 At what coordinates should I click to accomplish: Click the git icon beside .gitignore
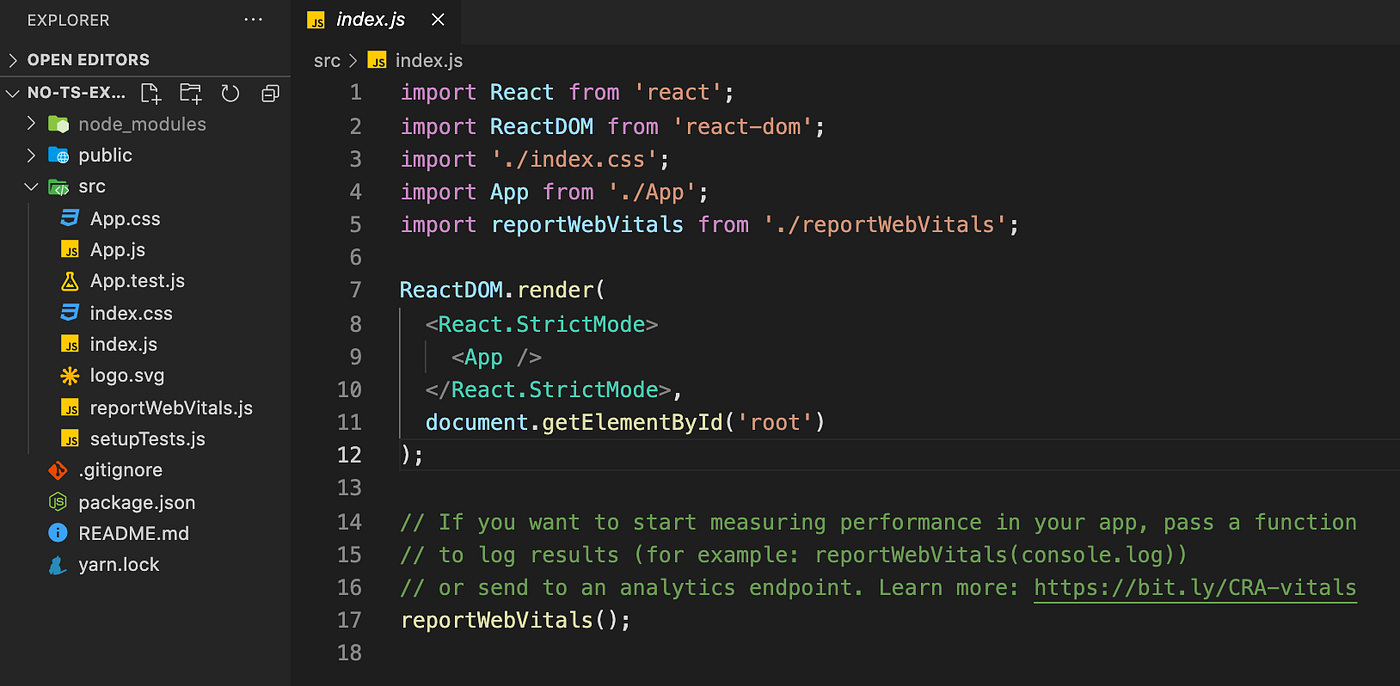59,470
